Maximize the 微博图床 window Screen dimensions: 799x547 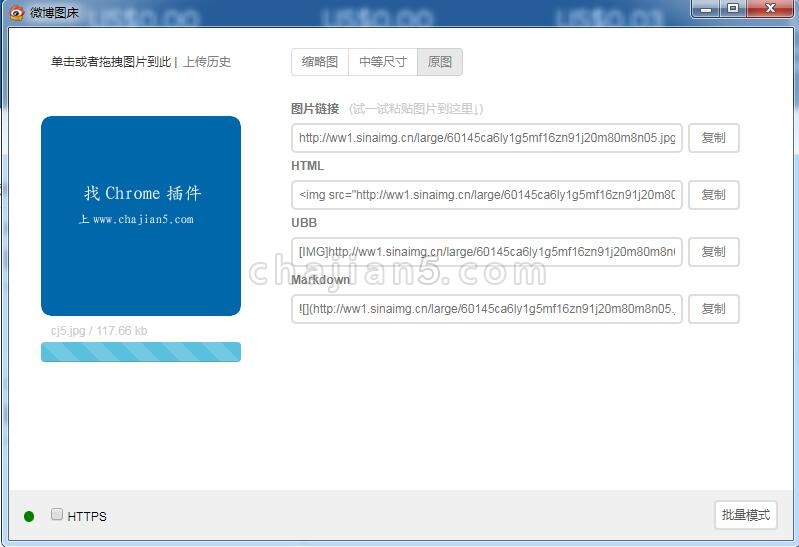(x=733, y=9)
